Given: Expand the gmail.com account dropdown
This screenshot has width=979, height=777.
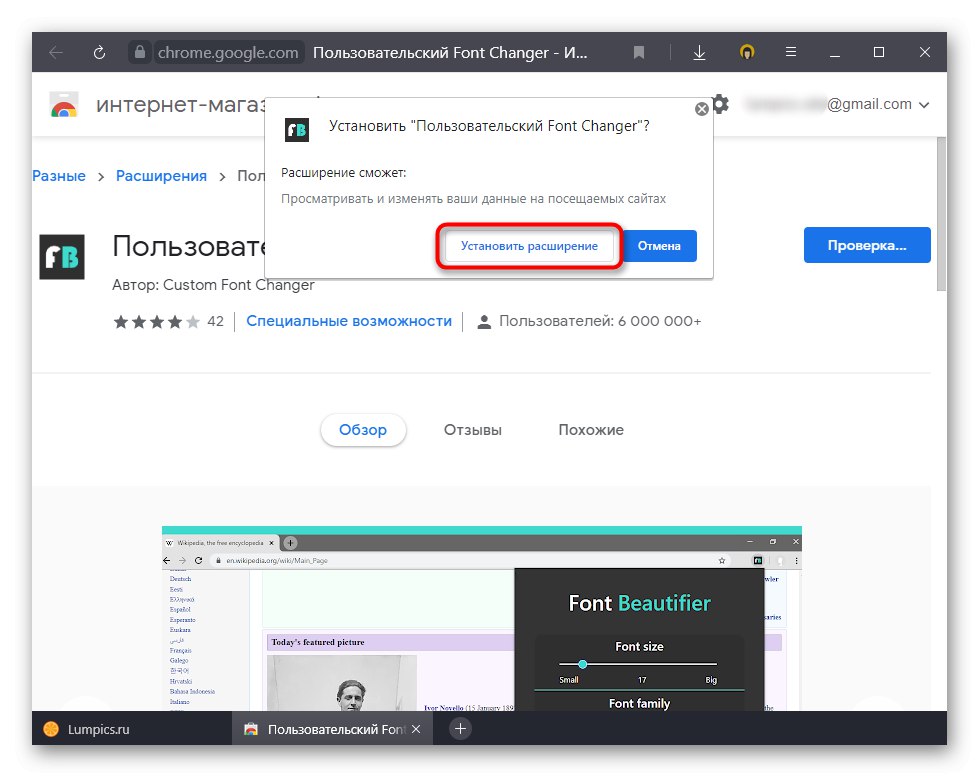Looking at the screenshot, I should pyautogui.click(x=925, y=104).
